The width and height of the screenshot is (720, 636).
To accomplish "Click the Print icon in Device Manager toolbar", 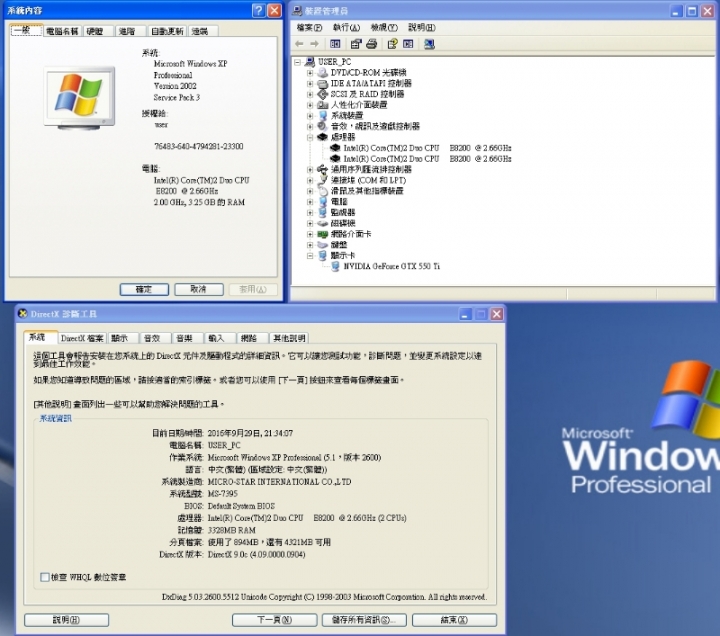I will pos(371,44).
